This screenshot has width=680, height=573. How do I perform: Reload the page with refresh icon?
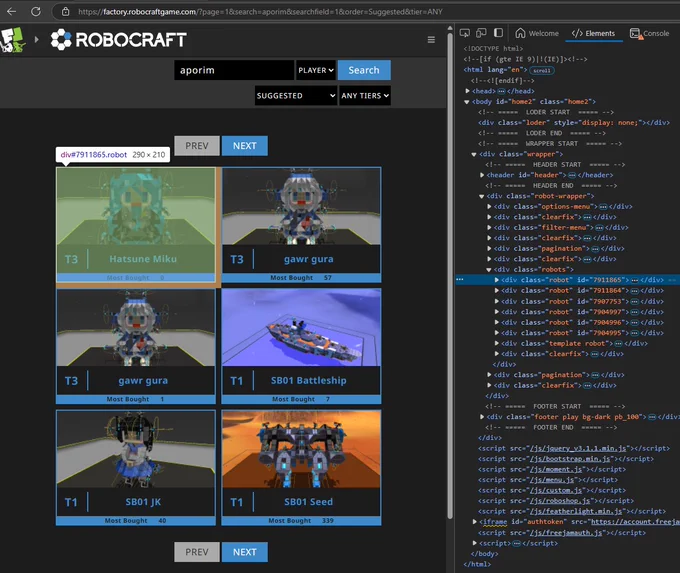pyautogui.click(x=36, y=12)
